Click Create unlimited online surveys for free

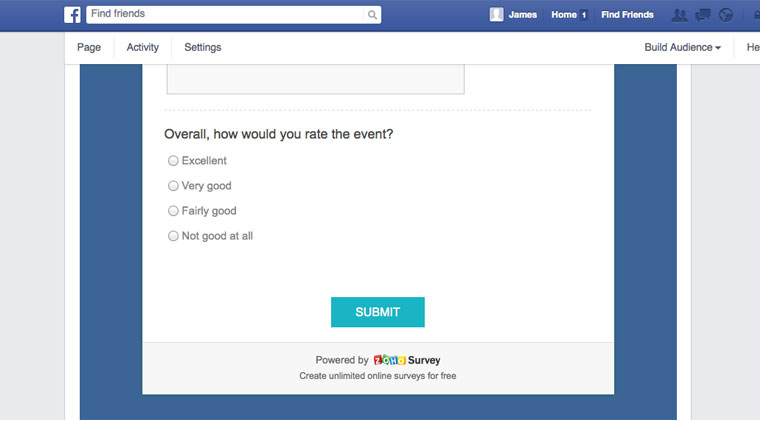(378, 376)
